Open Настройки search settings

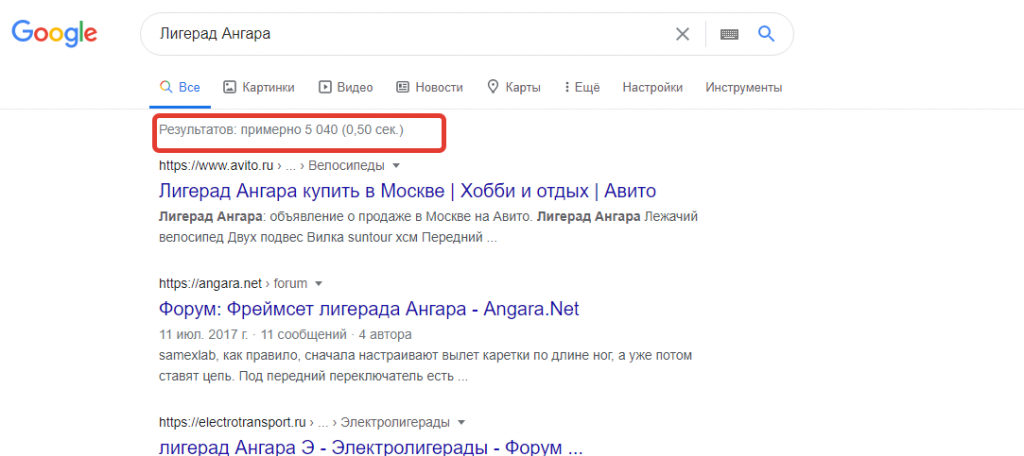pos(652,88)
